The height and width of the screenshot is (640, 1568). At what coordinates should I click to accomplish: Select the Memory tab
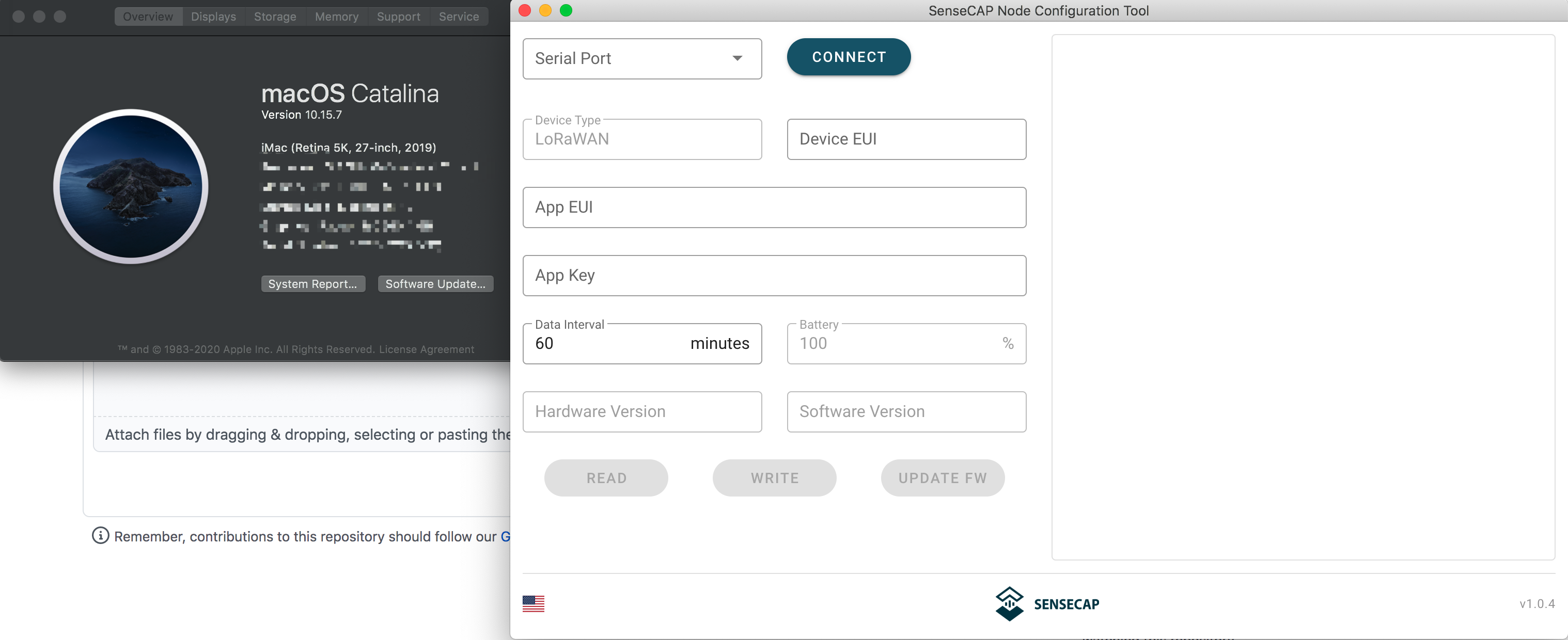(336, 17)
